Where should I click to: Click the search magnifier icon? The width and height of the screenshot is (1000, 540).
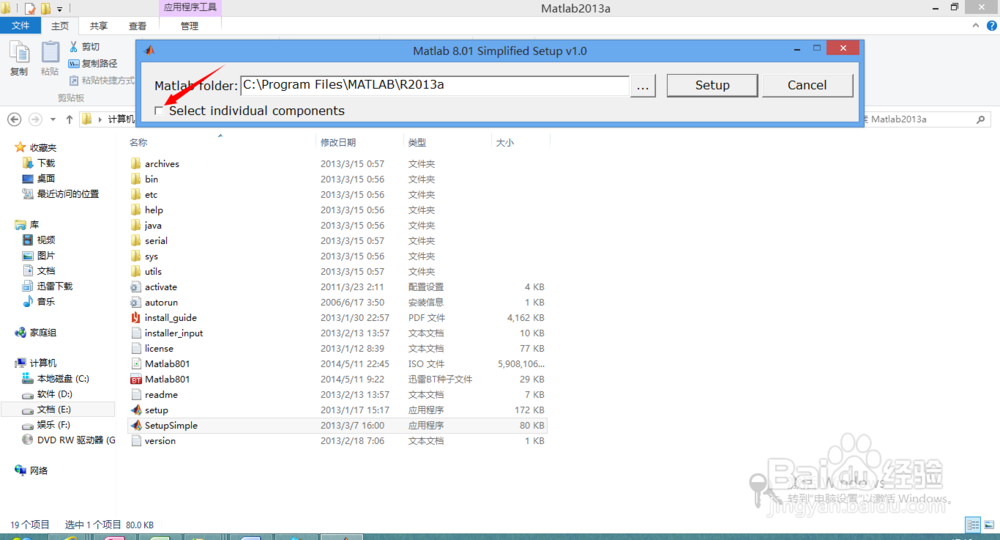point(980,119)
